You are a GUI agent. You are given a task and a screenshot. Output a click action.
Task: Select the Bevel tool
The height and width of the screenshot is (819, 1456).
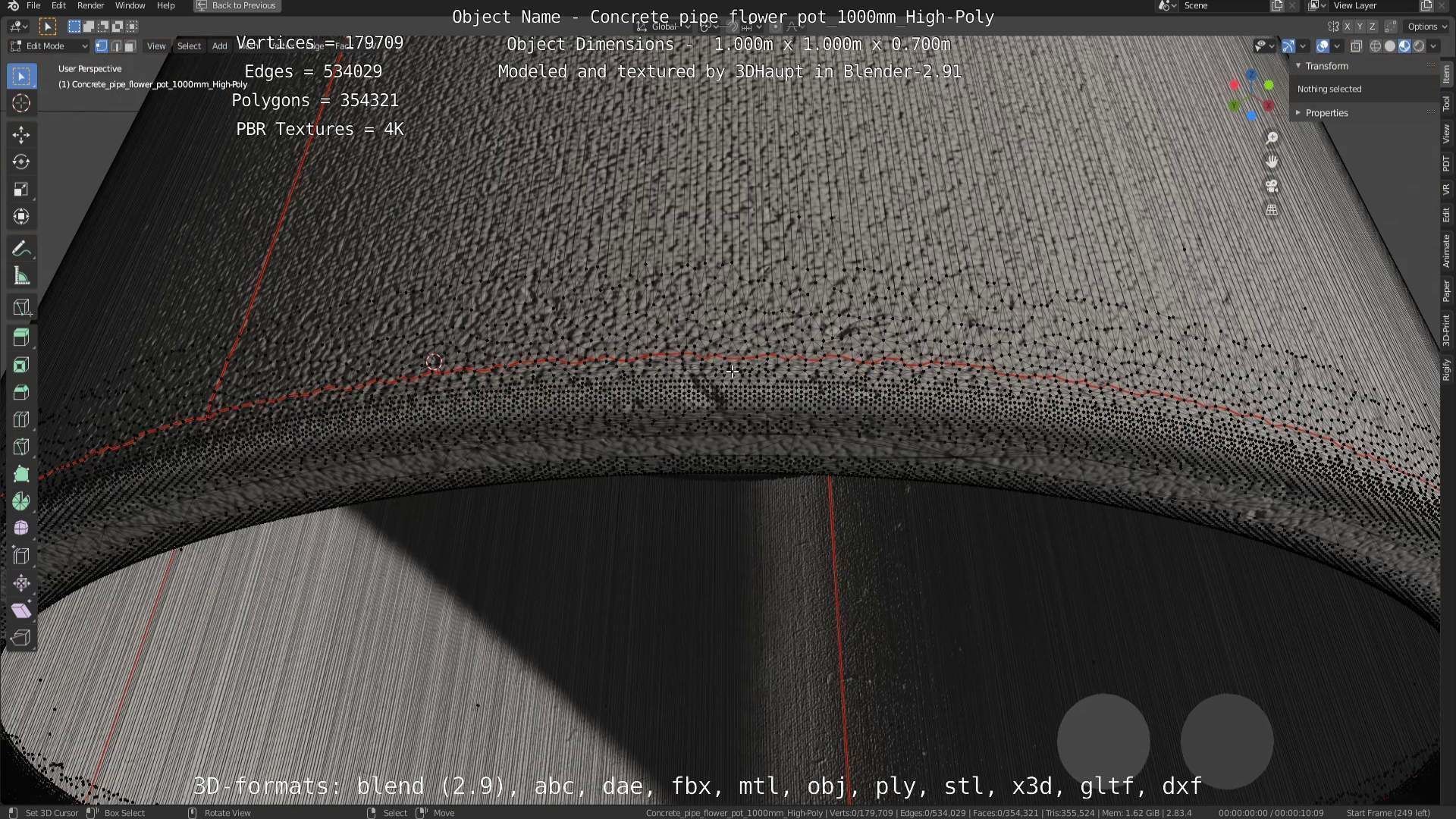[21, 392]
